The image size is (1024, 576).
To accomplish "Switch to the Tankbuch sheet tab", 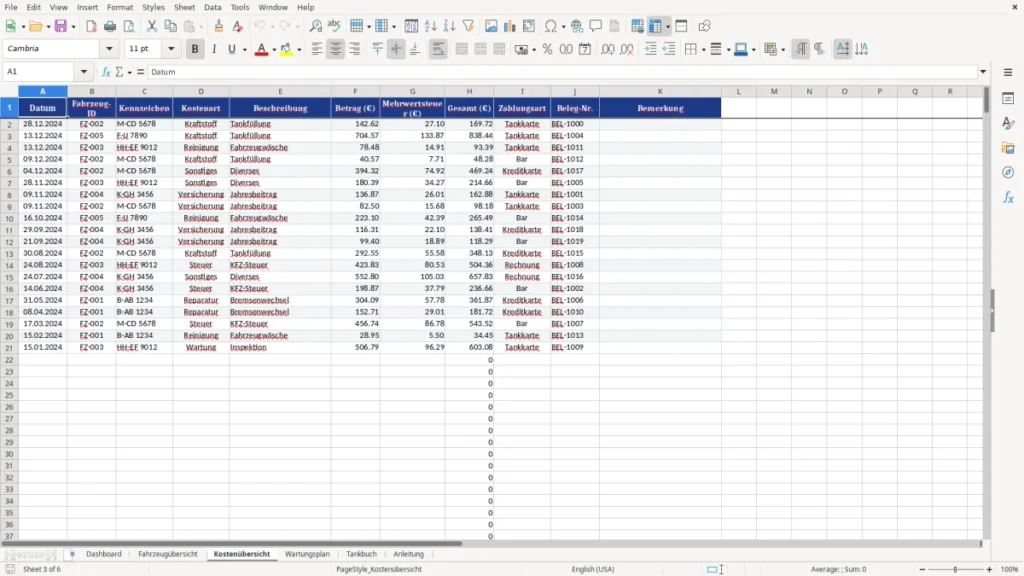I will click(x=361, y=554).
